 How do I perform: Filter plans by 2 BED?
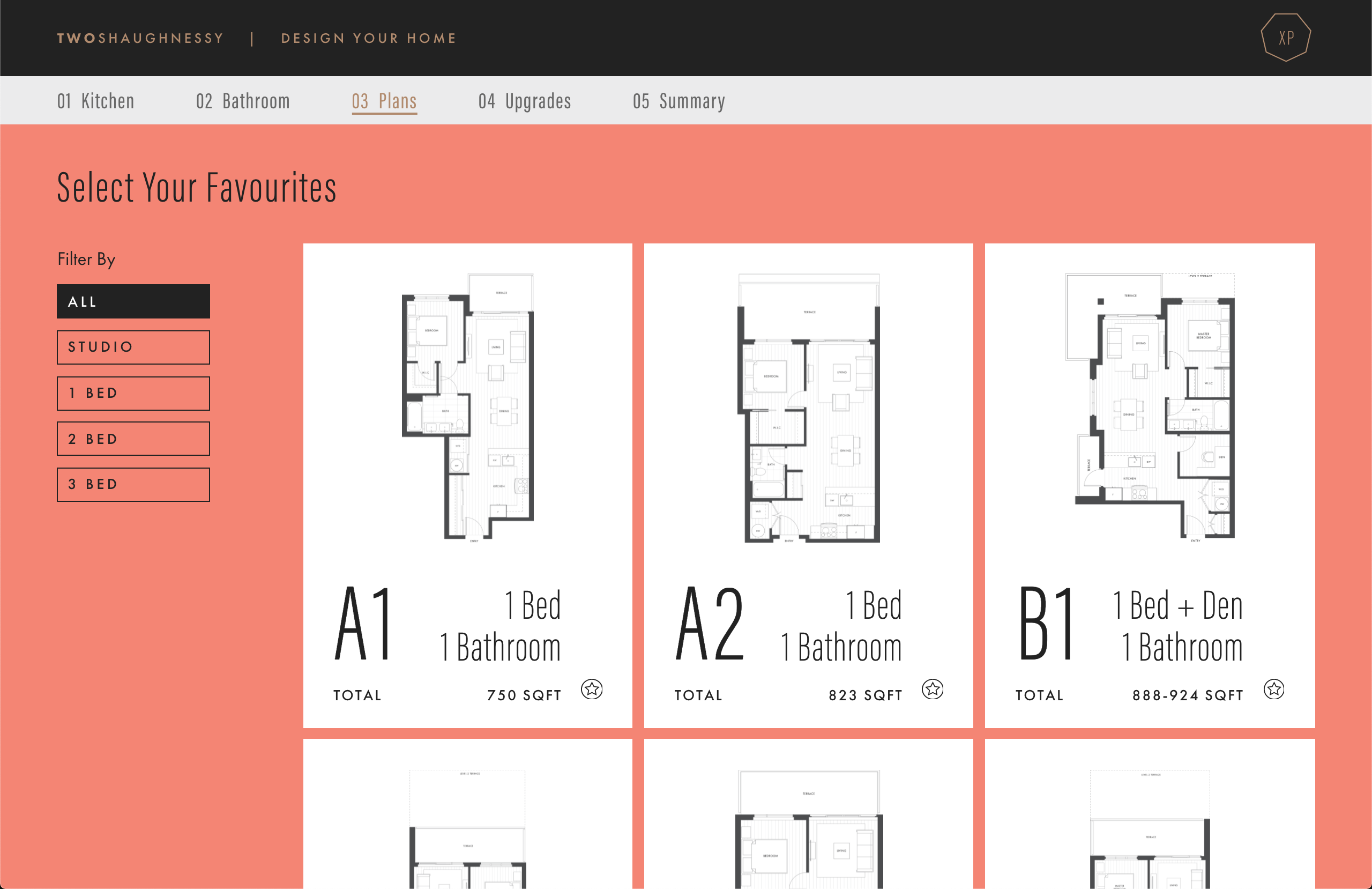tap(133, 439)
